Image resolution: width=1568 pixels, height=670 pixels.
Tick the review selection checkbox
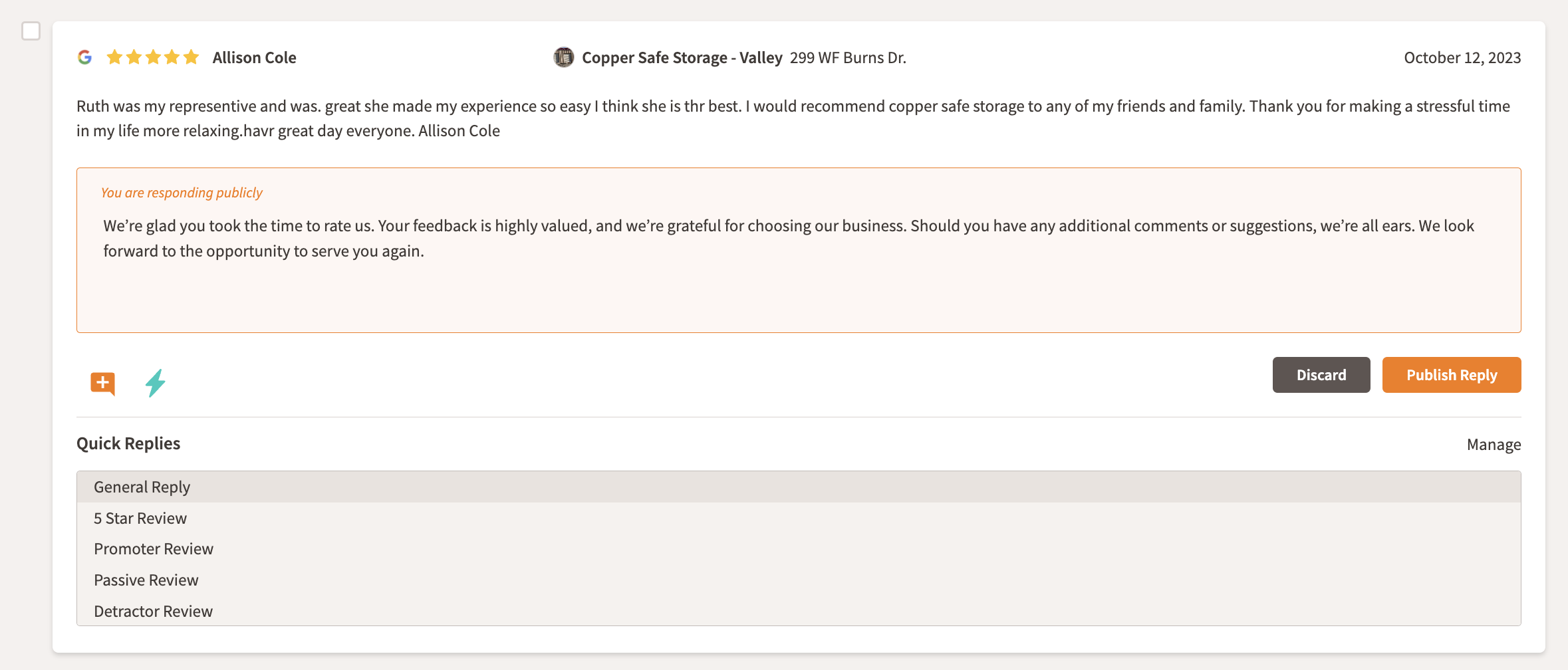pyautogui.click(x=31, y=31)
